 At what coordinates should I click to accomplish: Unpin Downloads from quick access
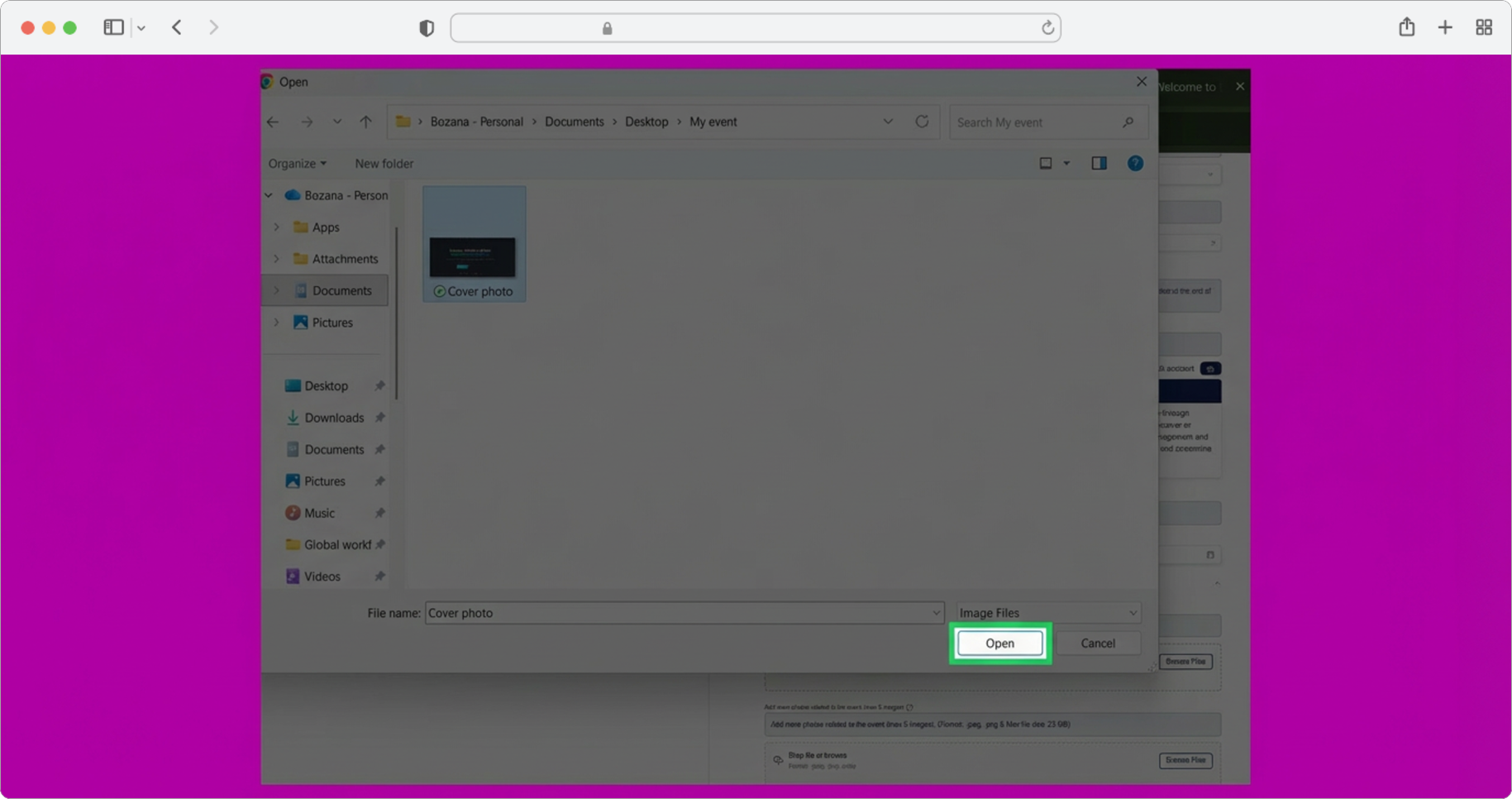pos(379,418)
